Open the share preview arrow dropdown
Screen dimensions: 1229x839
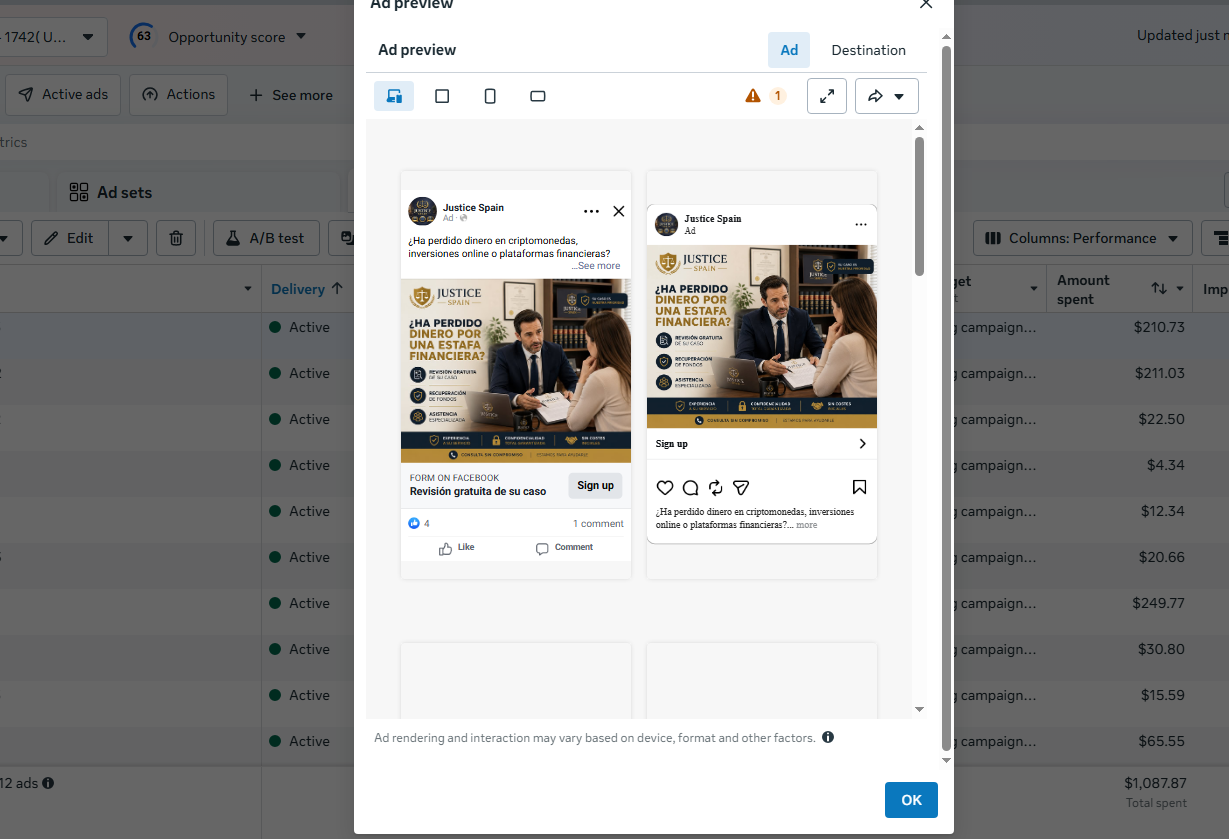(887, 96)
